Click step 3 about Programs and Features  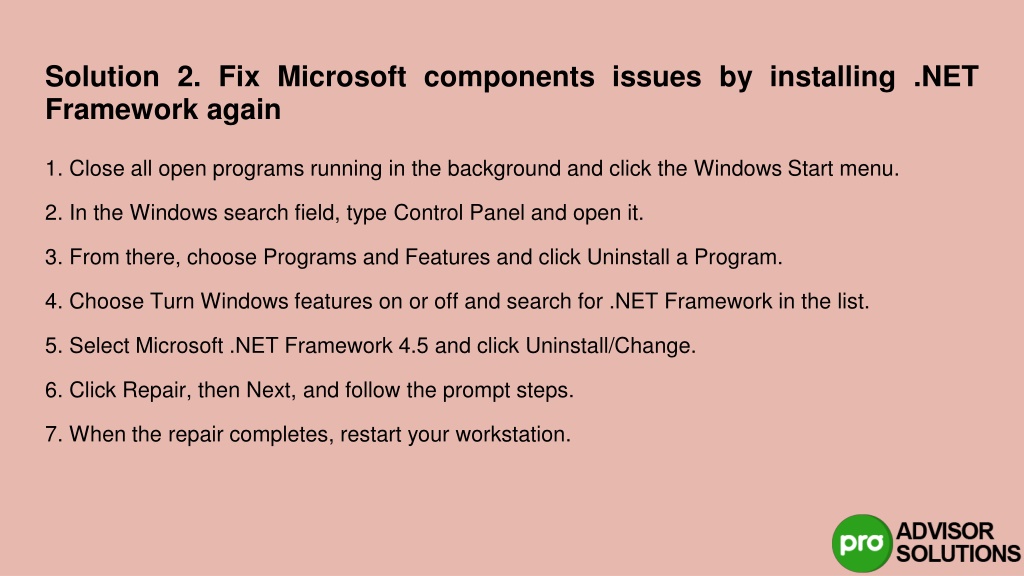click(x=413, y=257)
